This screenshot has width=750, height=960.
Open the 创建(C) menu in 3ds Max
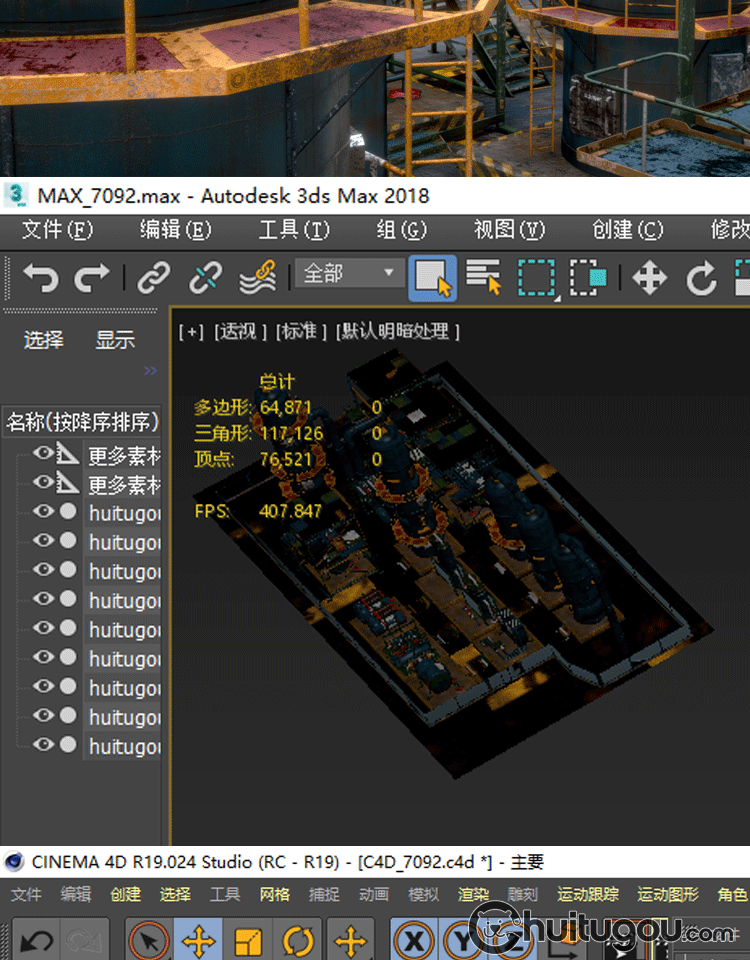pyautogui.click(x=628, y=230)
